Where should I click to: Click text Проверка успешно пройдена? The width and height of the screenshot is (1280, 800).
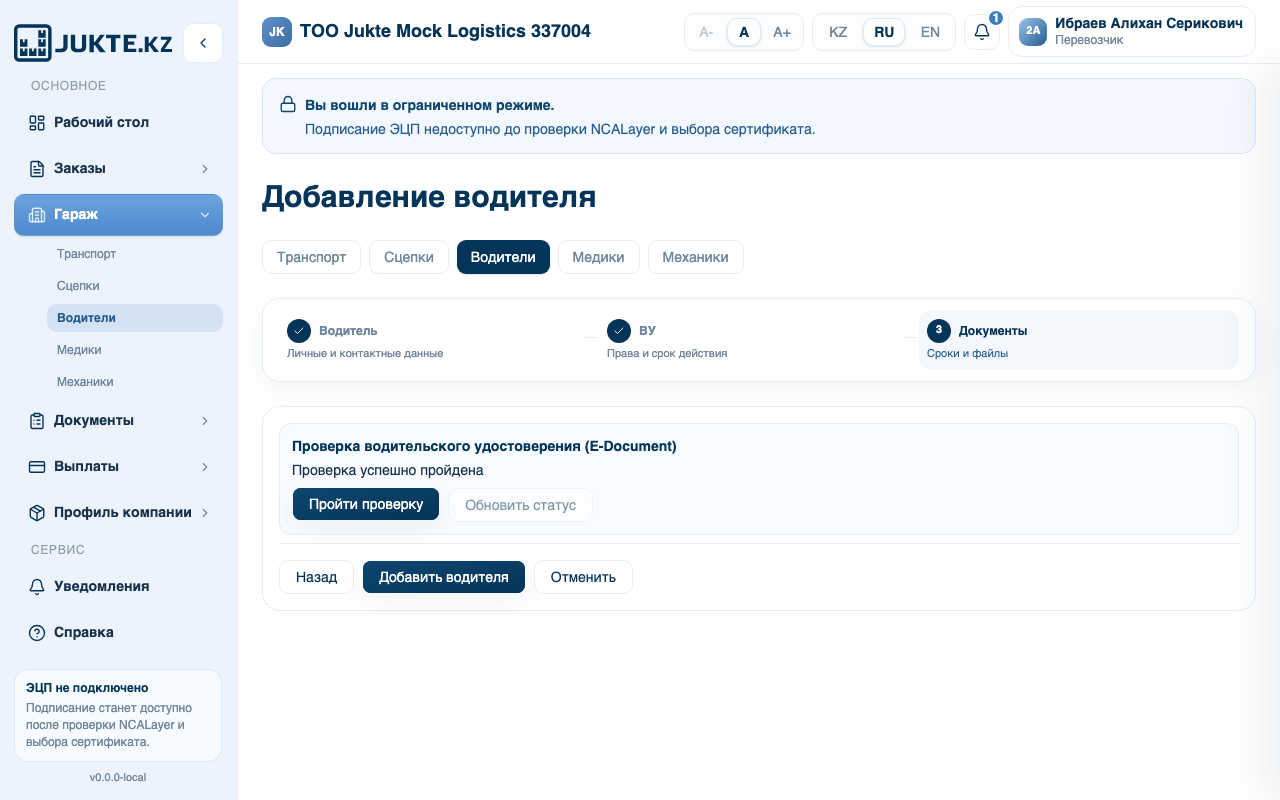click(x=388, y=470)
